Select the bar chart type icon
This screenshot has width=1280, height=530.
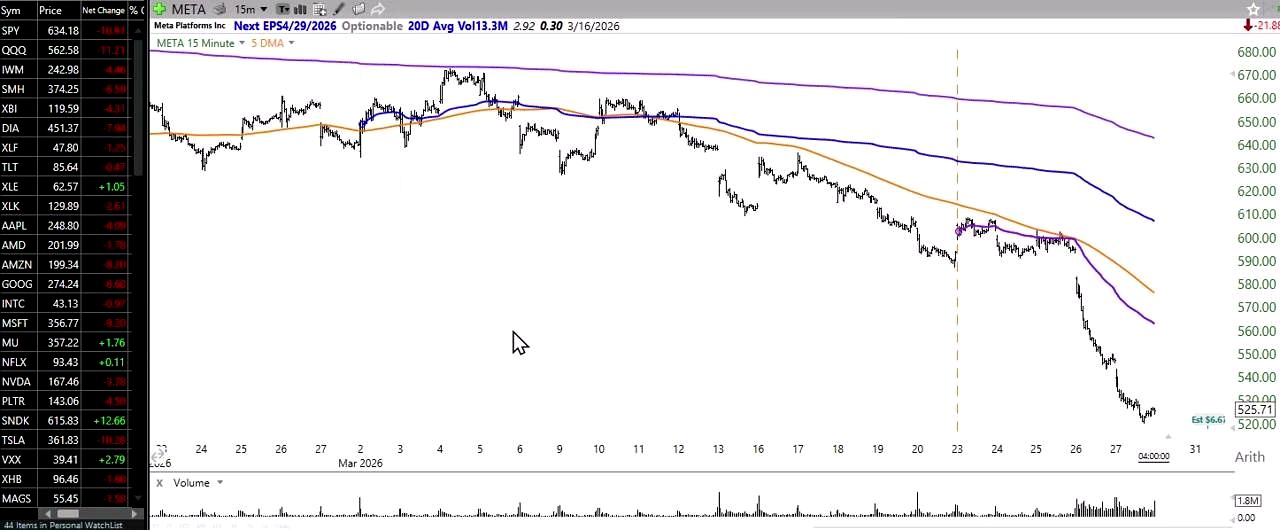pyautogui.click(x=300, y=9)
